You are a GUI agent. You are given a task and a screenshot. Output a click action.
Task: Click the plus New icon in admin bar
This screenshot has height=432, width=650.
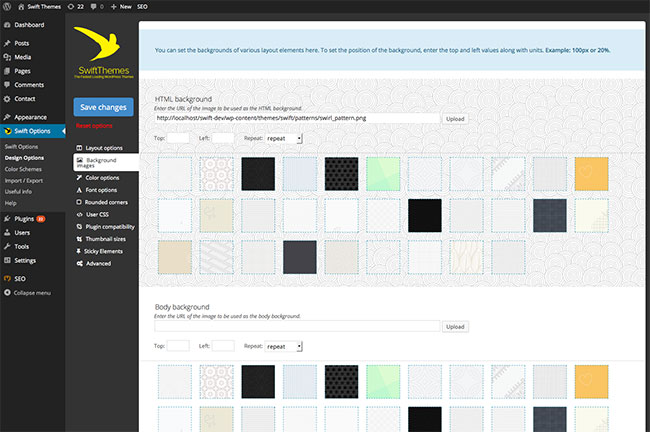point(114,7)
